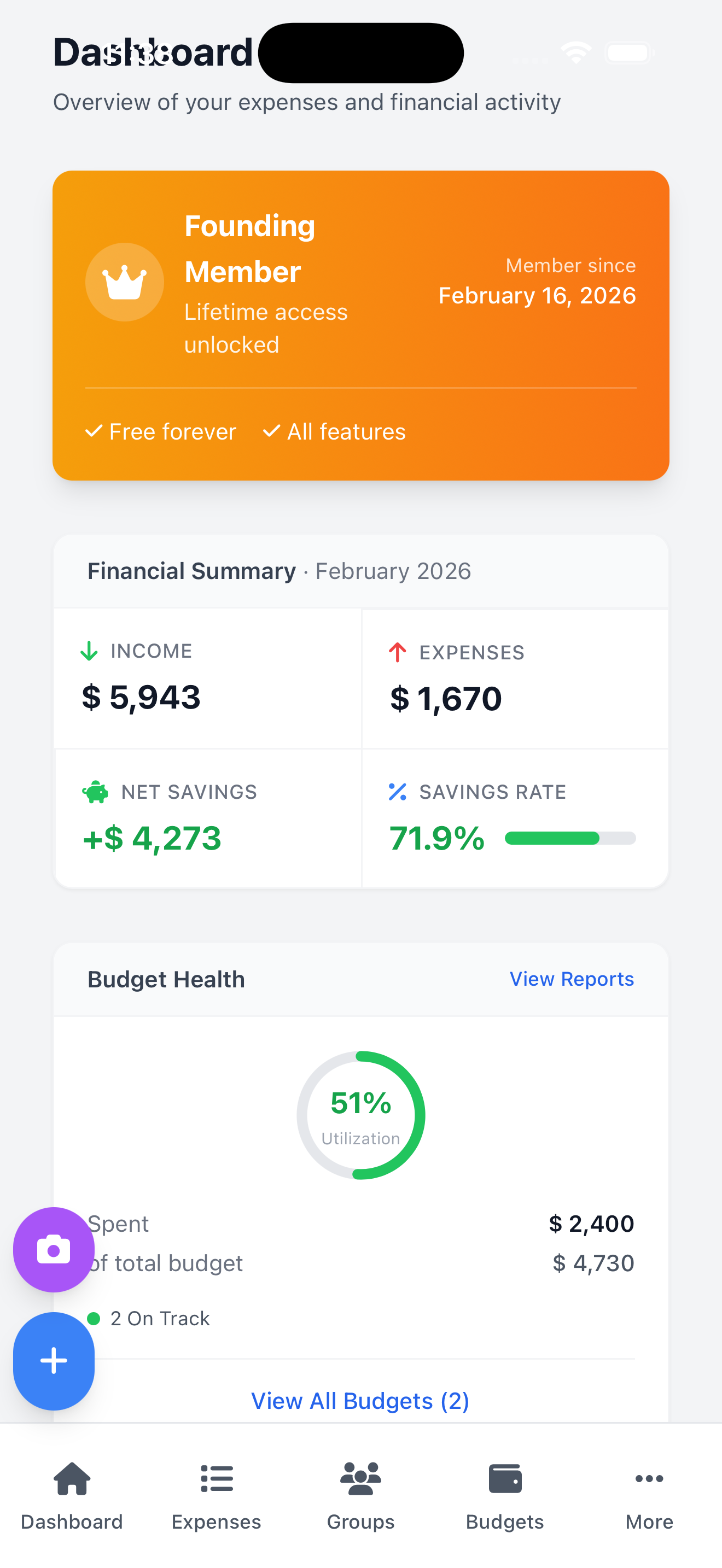Click the View Reports link

[572, 979]
